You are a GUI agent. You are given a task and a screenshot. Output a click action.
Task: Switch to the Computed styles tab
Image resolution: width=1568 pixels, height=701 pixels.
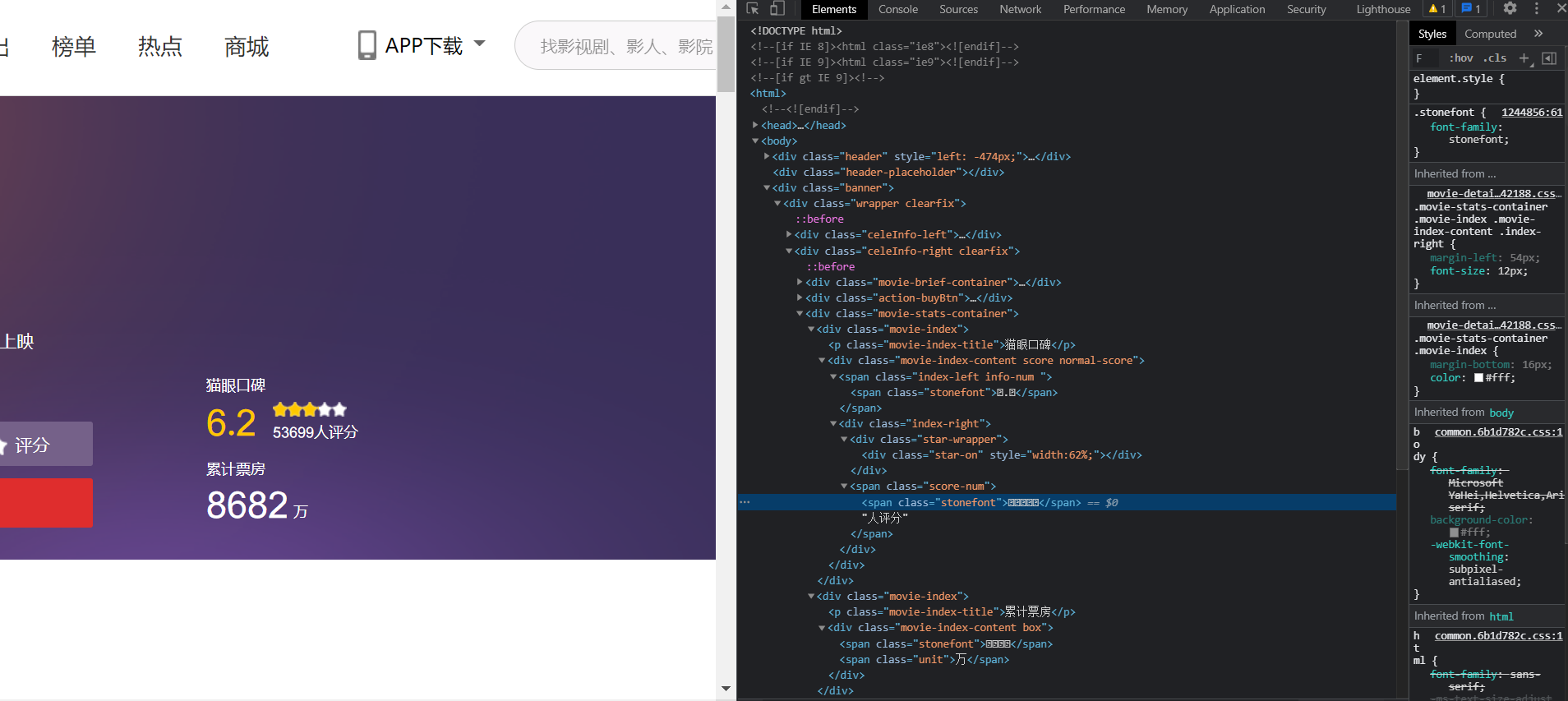point(1490,34)
